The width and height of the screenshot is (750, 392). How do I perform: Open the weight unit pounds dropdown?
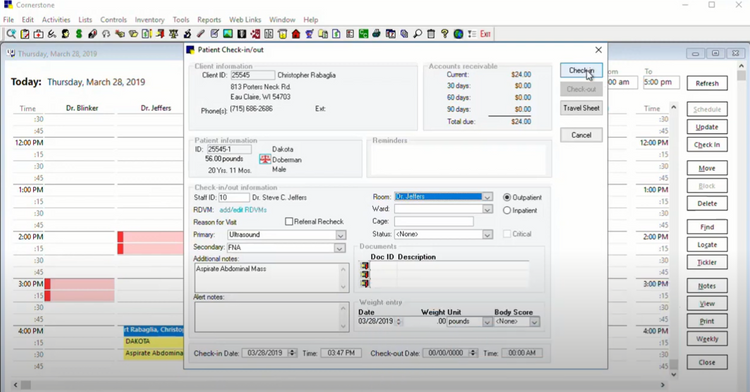point(487,322)
